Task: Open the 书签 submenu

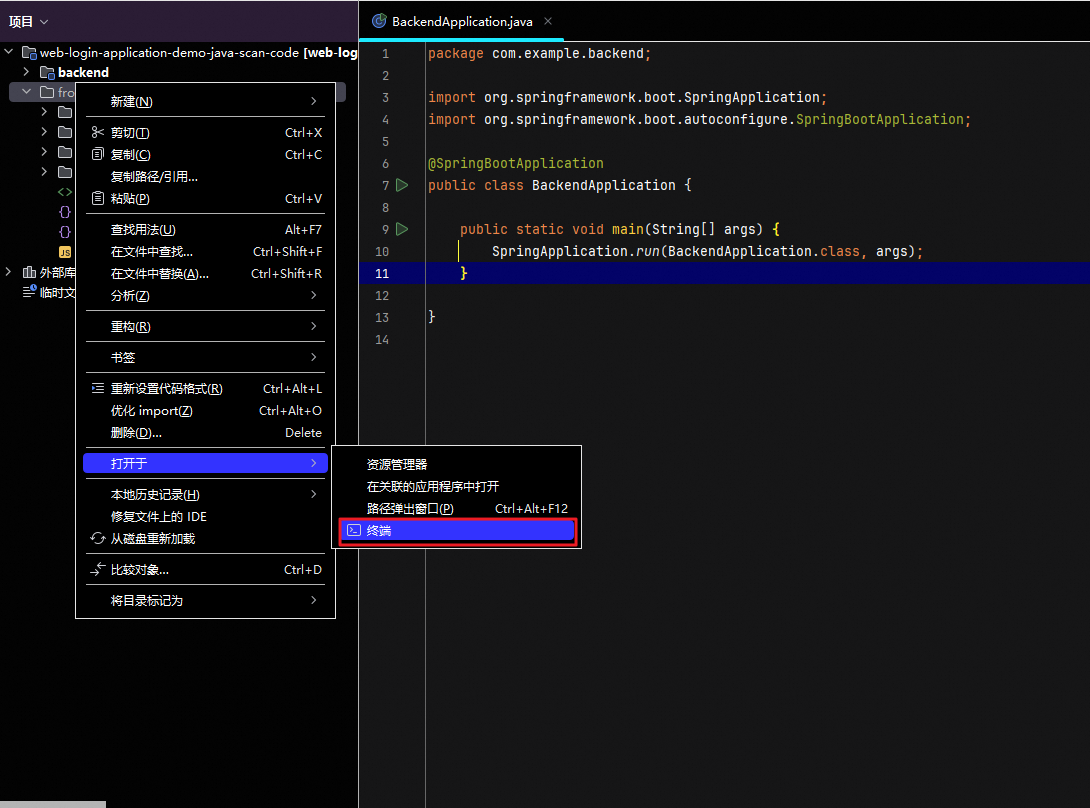Action: [x=205, y=357]
